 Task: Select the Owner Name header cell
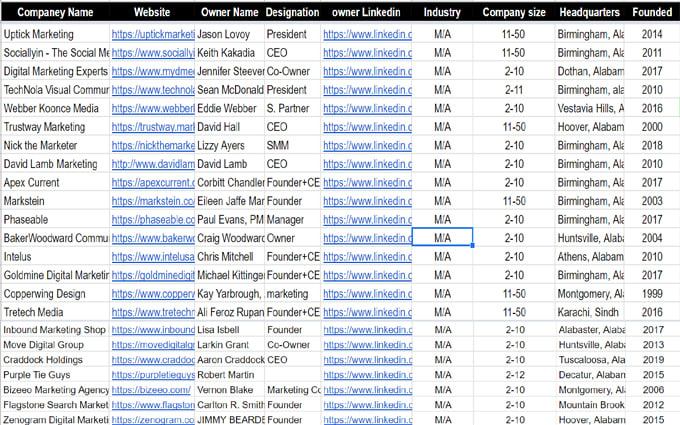click(x=229, y=12)
